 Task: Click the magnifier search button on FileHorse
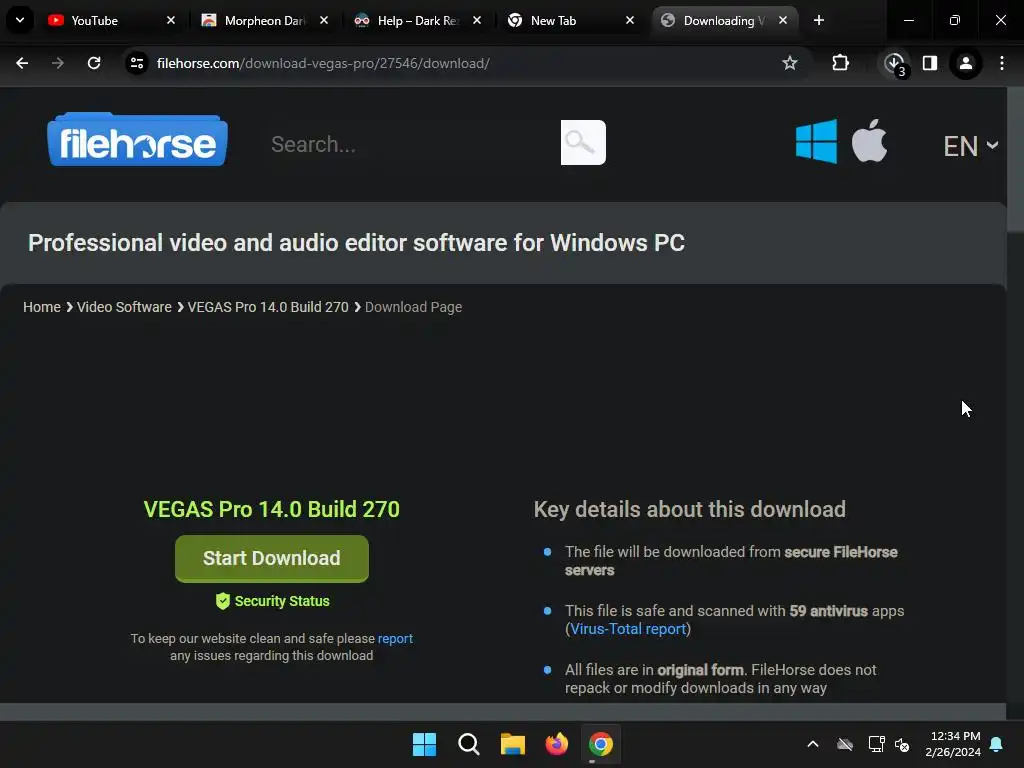tap(583, 142)
